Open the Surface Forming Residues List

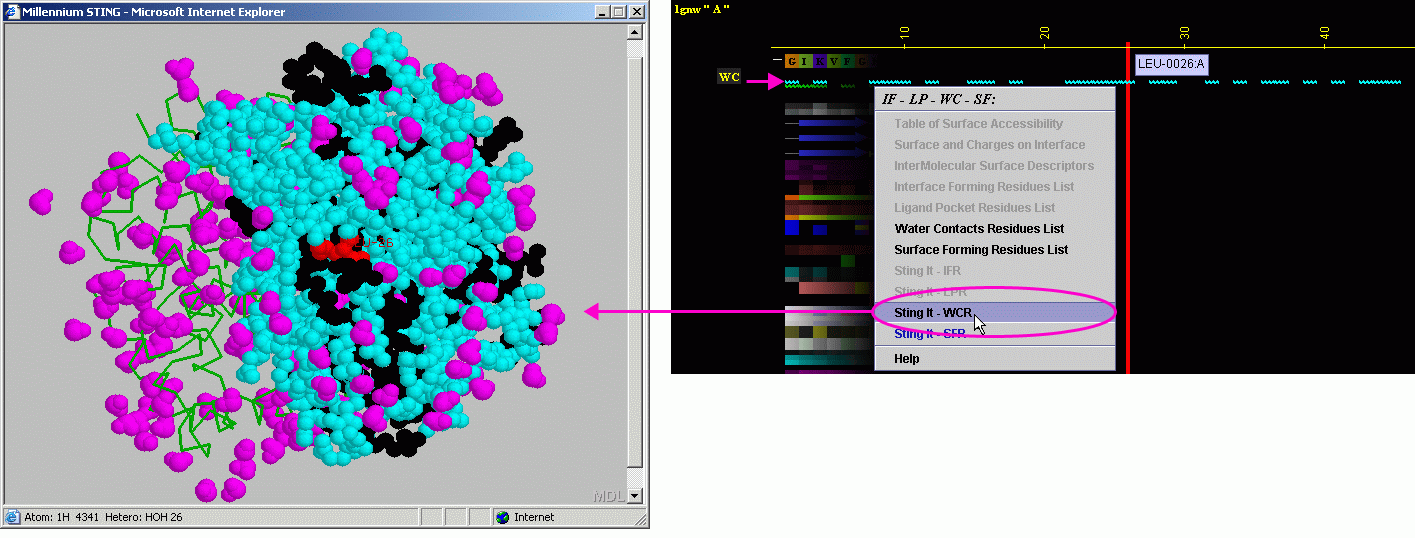[x=995, y=250]
